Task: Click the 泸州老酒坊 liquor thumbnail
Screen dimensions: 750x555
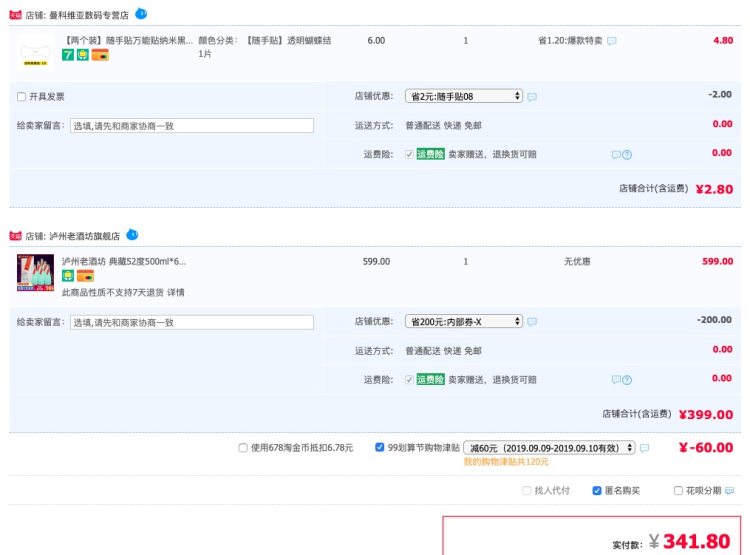Action: click(35, 273)
